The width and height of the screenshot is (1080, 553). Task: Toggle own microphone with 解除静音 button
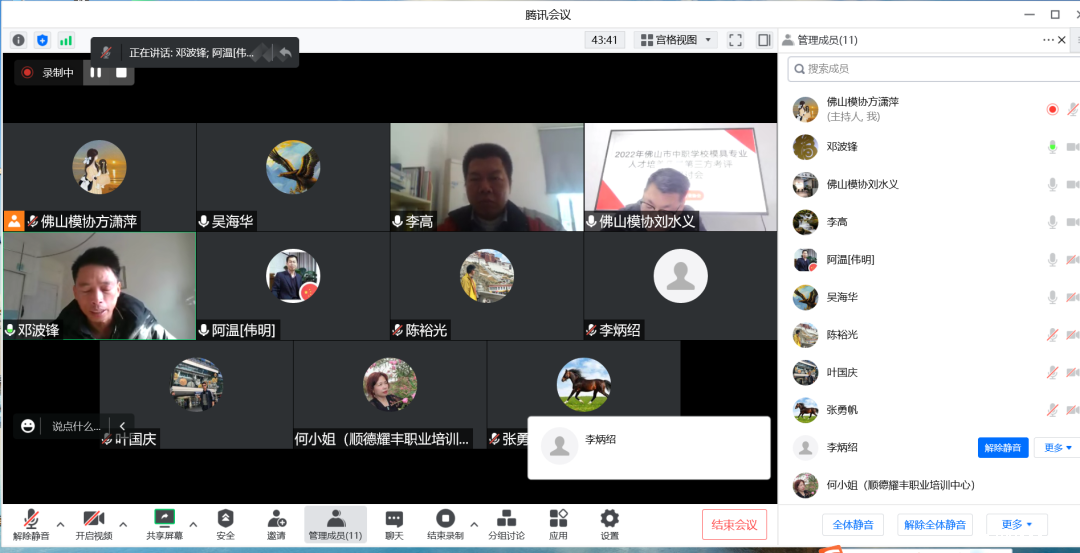[31, 518]
